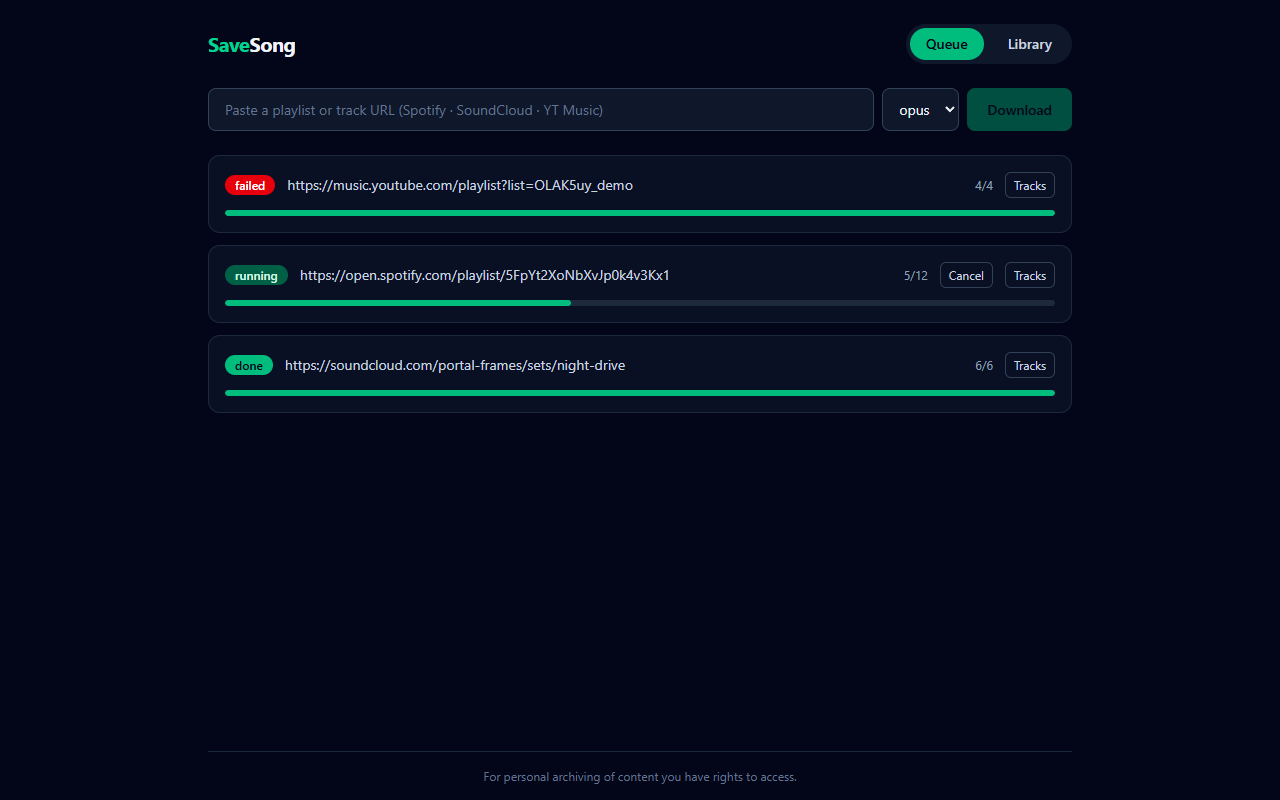The width and height of the screenshot is (1280, 800).
Task: Click the YouTube playlist progress bar
Action: 640,213
